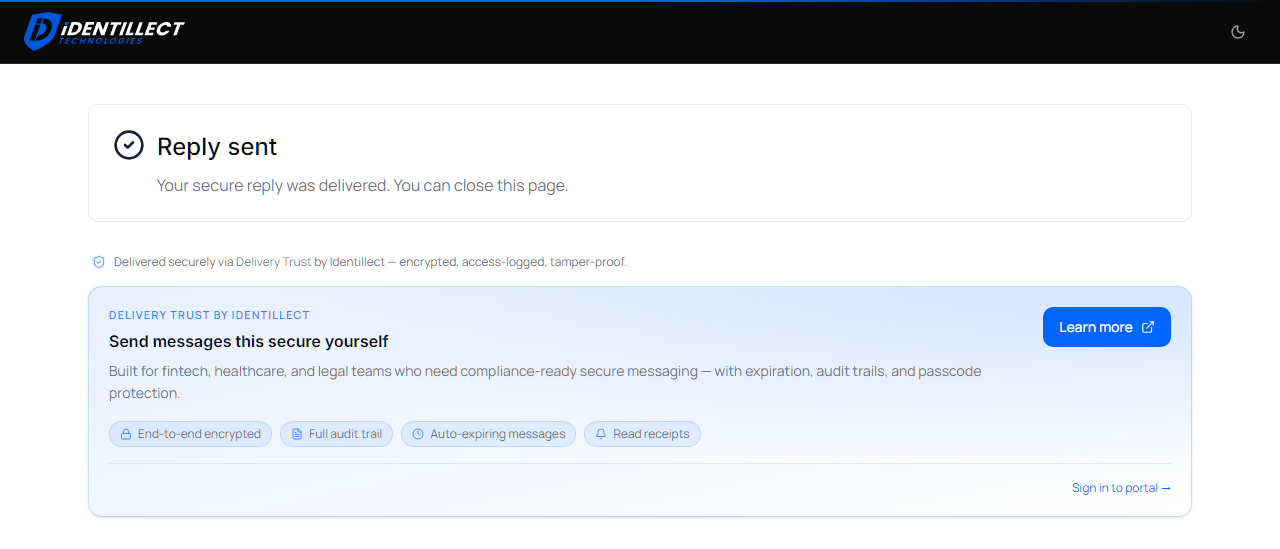Viewport: 1280px width, 549px height.
Task: Click the Reply sent checkmark icon
Action: tap(129, 145)
